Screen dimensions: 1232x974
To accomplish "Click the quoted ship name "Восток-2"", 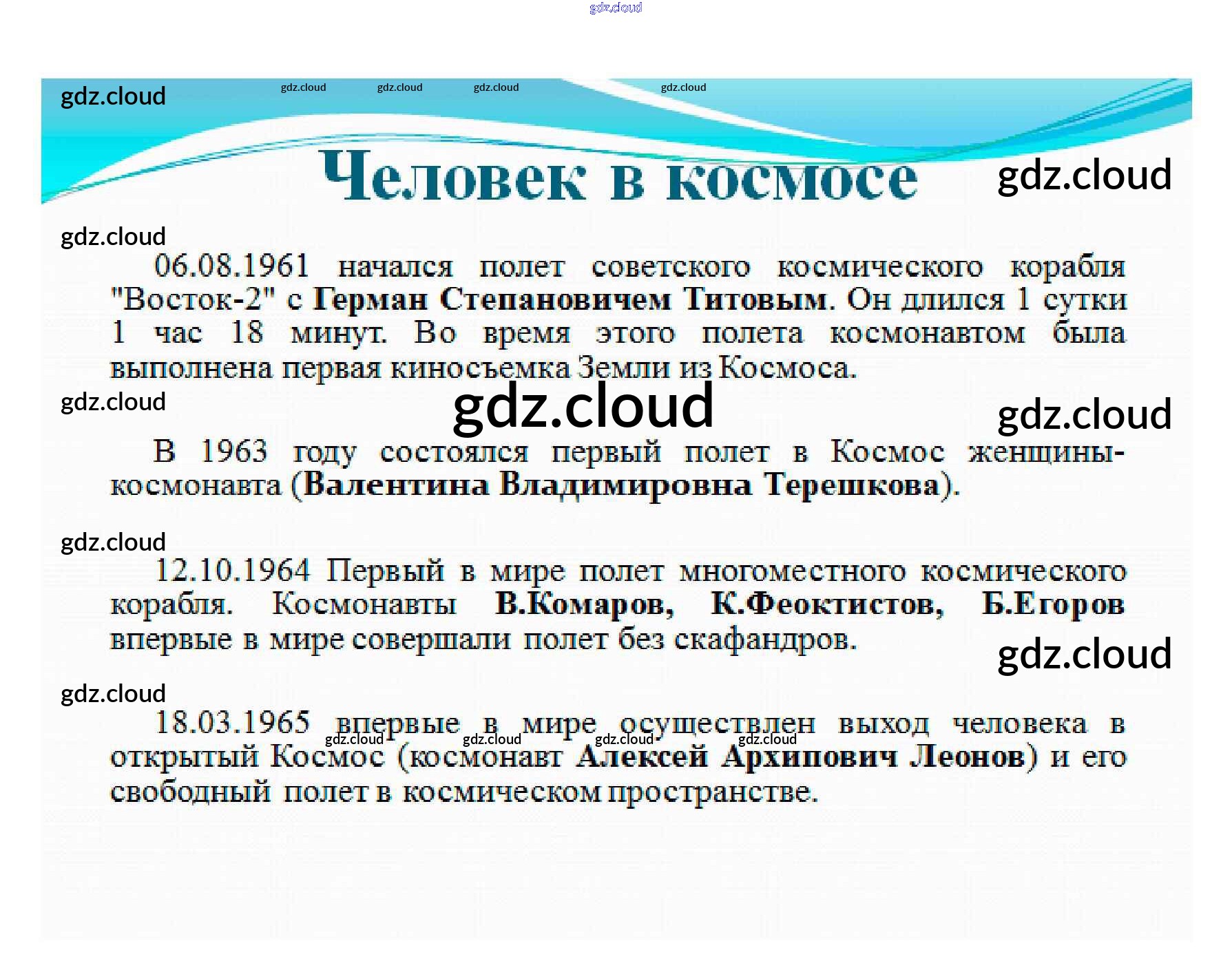I will pos(193,299).
